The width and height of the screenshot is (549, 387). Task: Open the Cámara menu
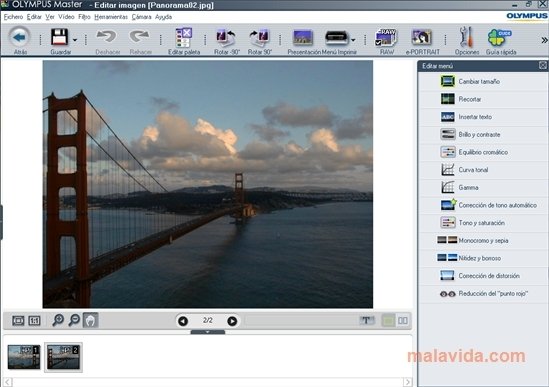[x=141, y=17]
